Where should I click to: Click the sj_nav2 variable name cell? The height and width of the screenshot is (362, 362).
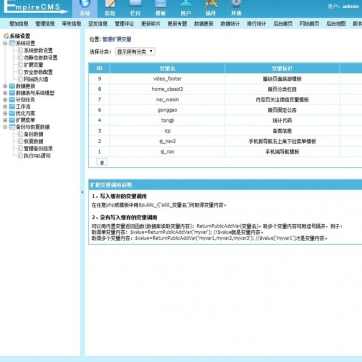coord(167,141)
